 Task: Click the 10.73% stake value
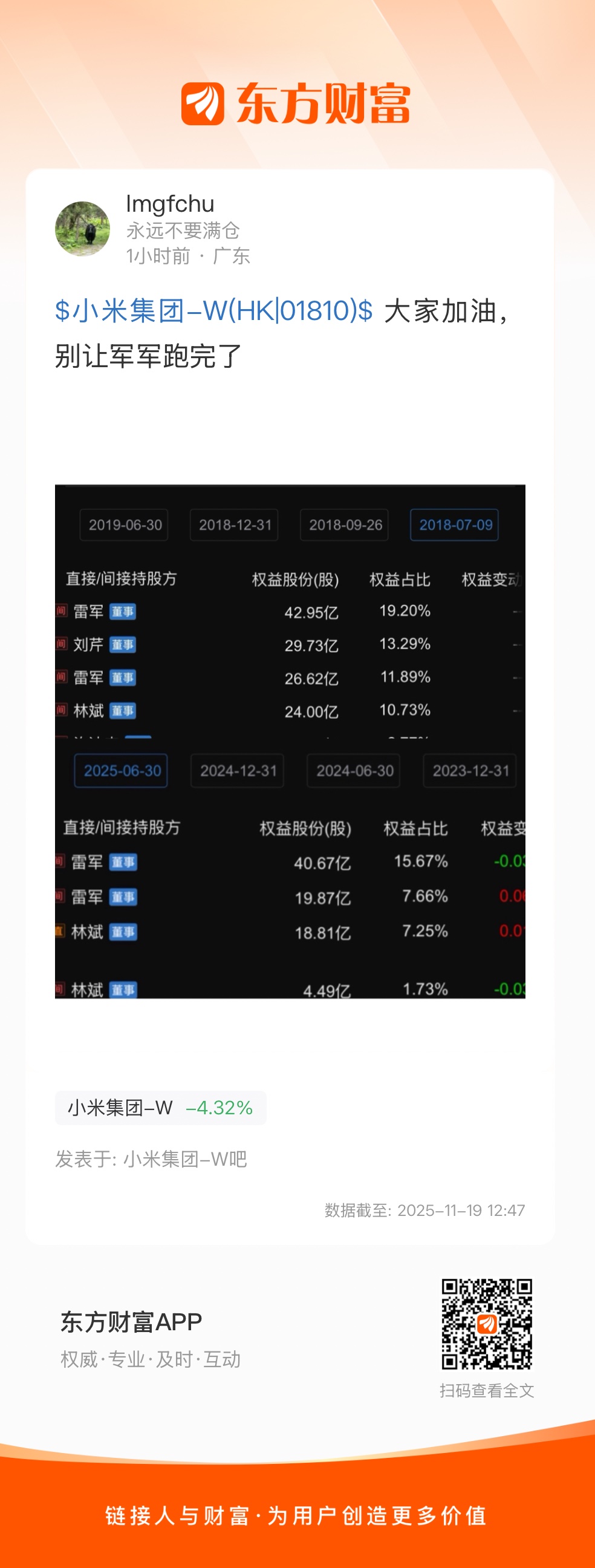coord(405,710)
